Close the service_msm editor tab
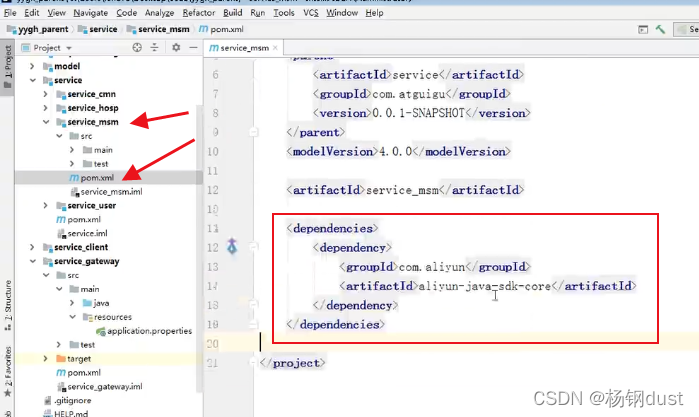This screenshot has height=417, width=699. click(x=275, y=48)
